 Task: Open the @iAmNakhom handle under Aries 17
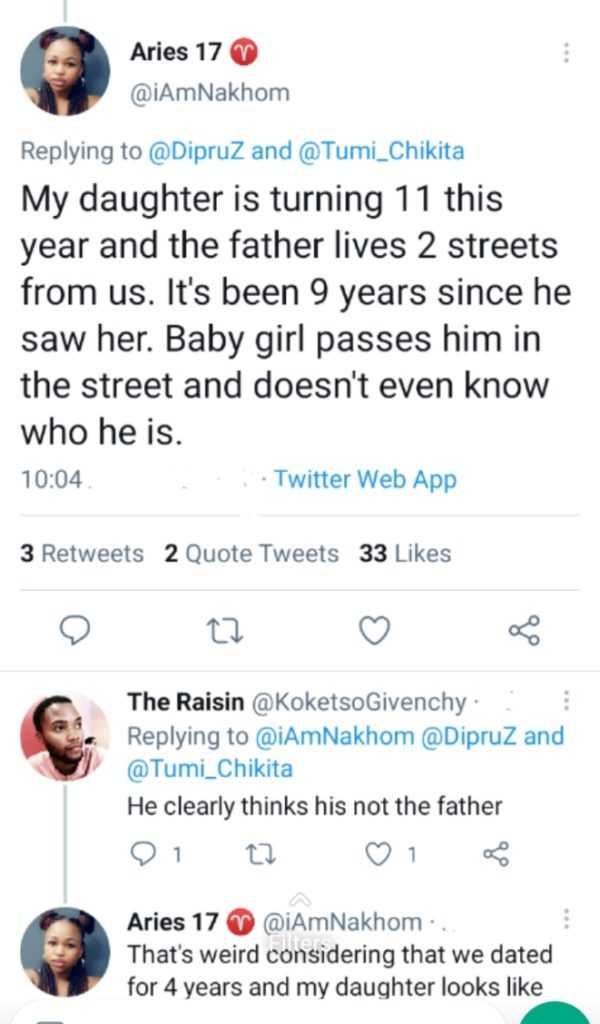(210, 93)
